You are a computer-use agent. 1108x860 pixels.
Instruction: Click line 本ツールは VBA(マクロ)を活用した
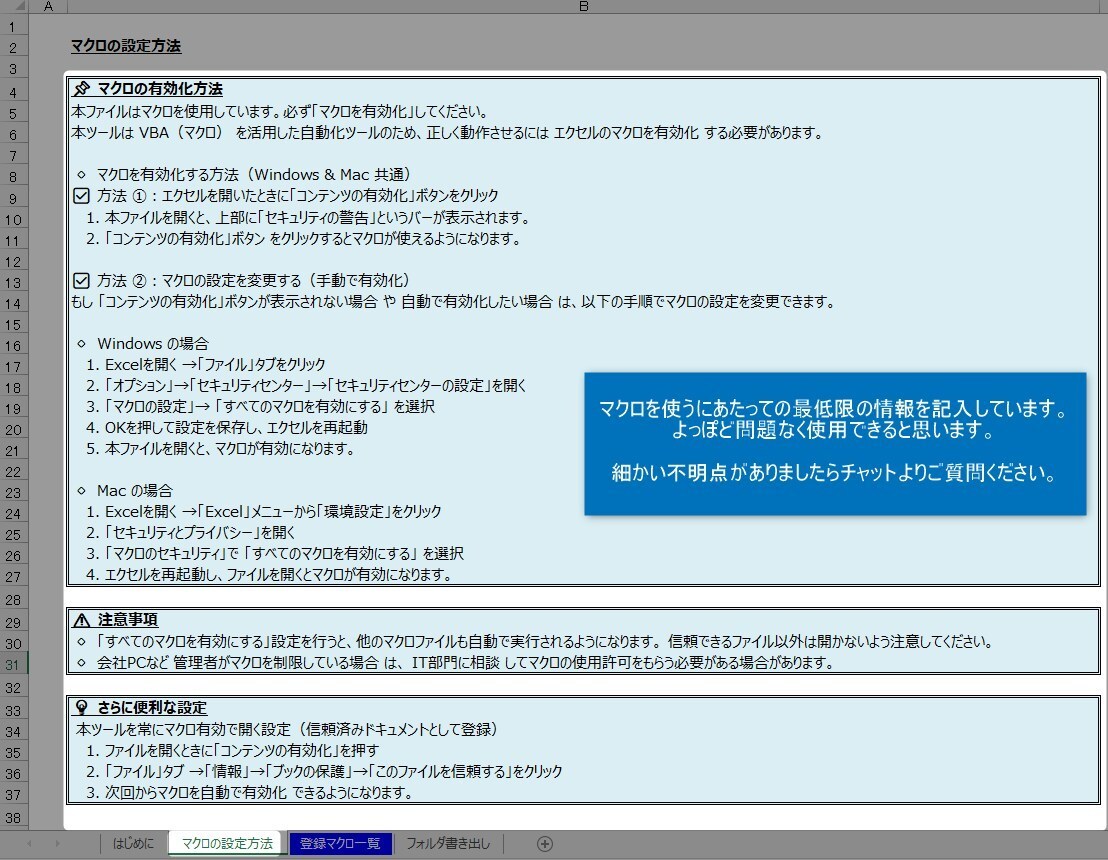coord(447,132)
